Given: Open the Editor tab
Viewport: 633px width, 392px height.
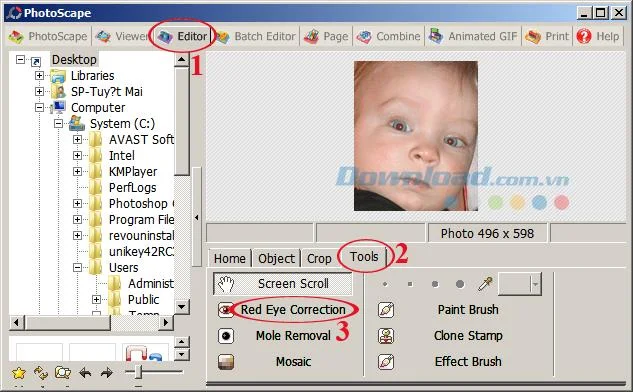Looking at the screenshot, I should click(x=182, y=36).
